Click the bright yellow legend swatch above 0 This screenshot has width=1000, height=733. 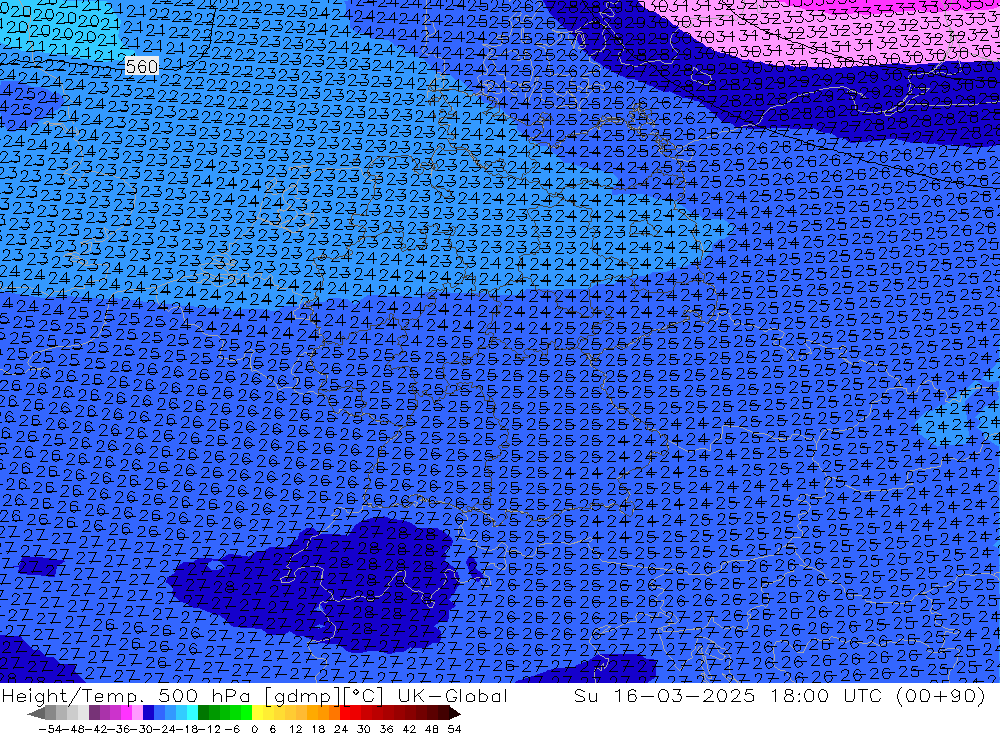(x=258, y=713)
